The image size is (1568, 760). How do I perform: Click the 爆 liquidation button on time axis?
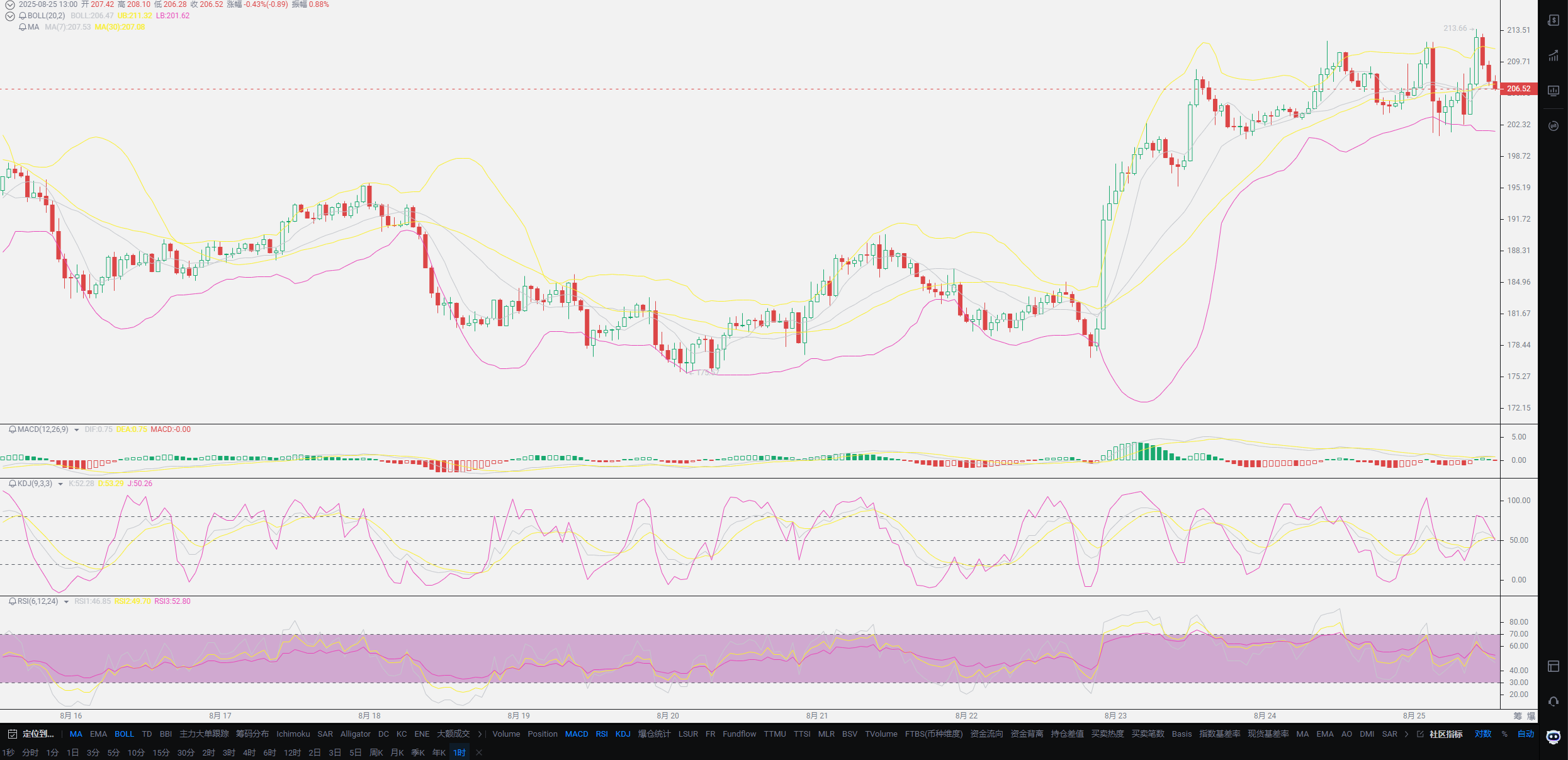coord(1531,716)
